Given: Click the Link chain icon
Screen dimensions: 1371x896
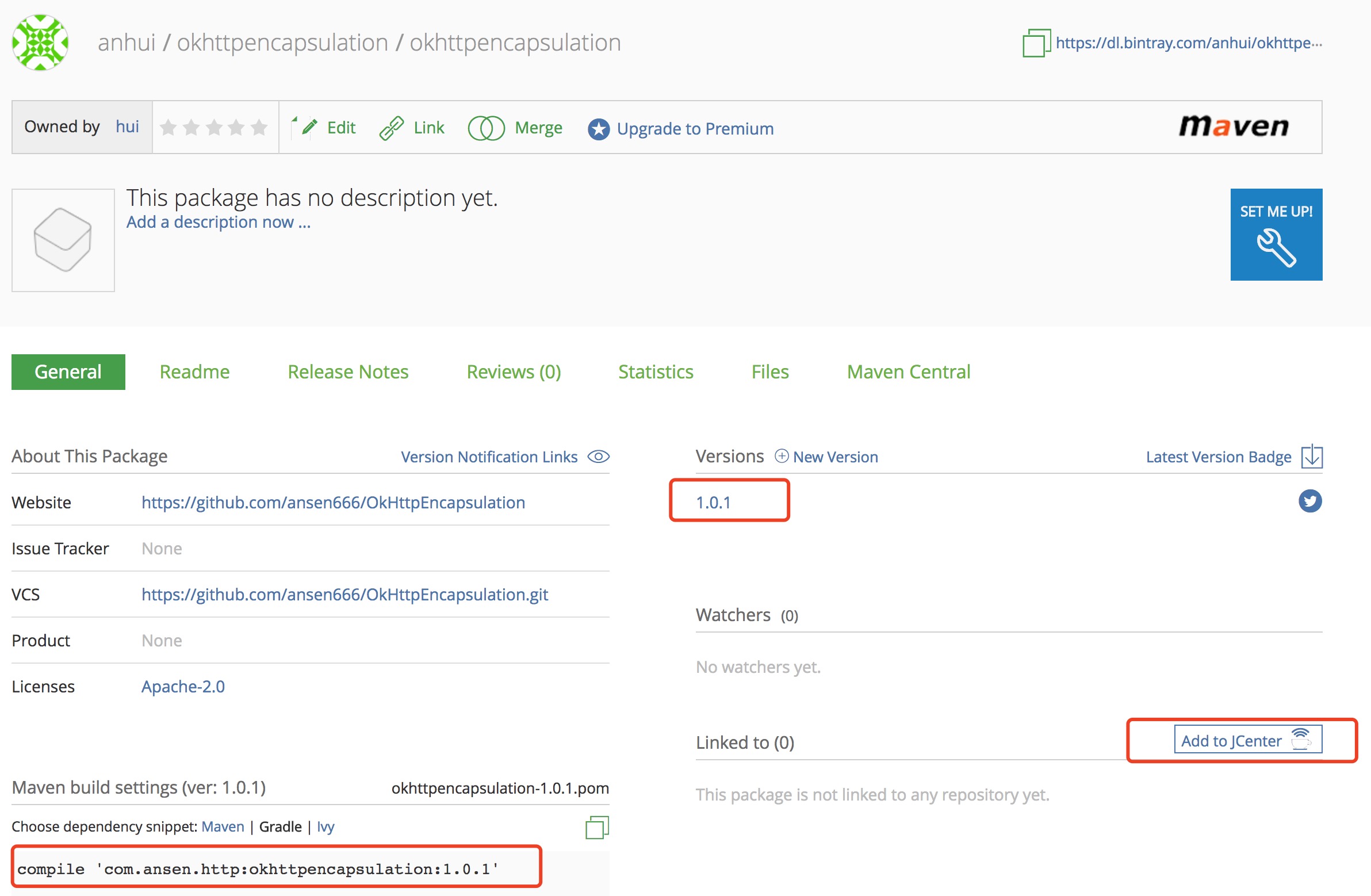Looking at the screenshot, I should pyautogui.click(x=392, y=128).
